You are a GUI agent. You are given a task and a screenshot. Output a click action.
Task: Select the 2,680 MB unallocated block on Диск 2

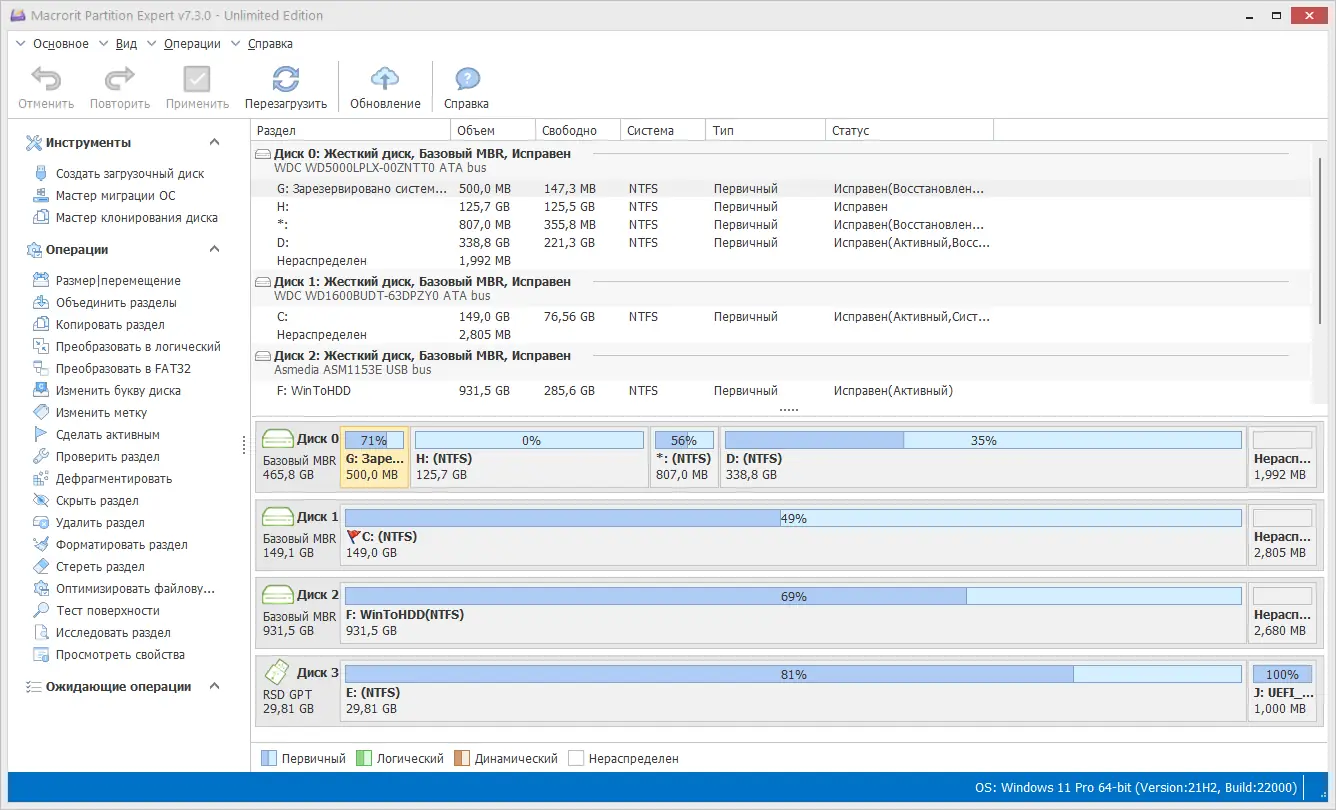click(1282, 613)
